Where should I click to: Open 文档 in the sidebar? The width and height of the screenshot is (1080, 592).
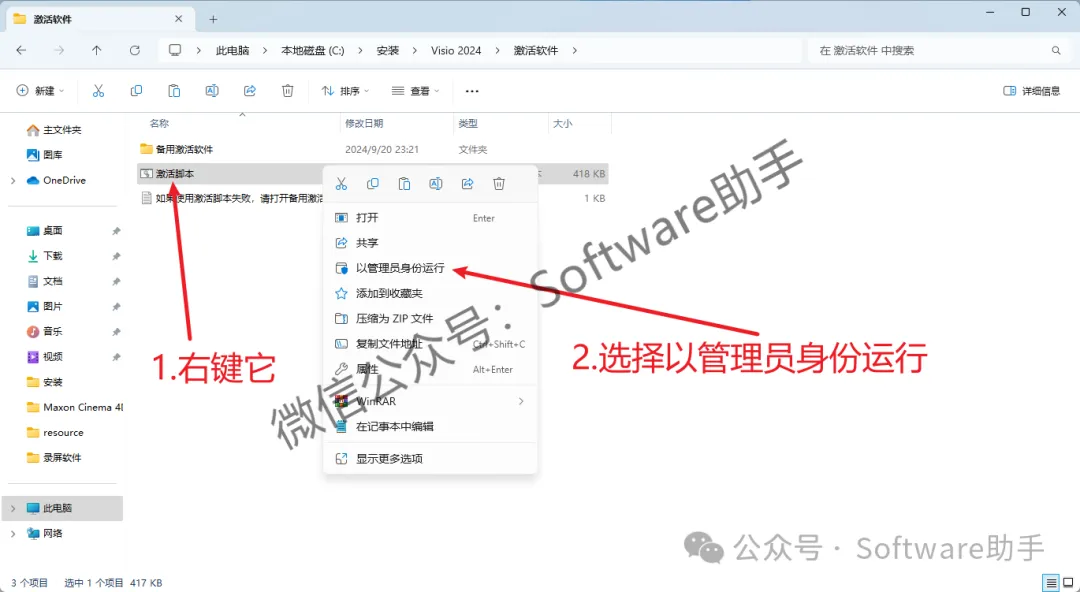click(x=44, y=281)
